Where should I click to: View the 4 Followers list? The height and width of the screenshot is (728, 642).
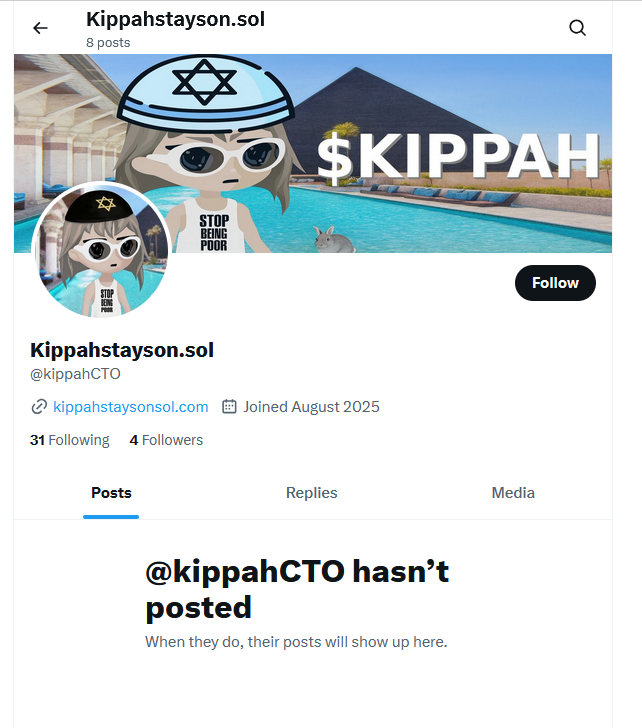tap(166, 440)
